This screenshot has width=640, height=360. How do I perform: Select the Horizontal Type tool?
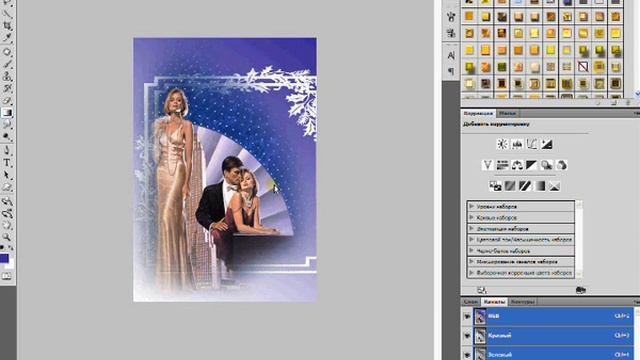[x=7, y=163]
